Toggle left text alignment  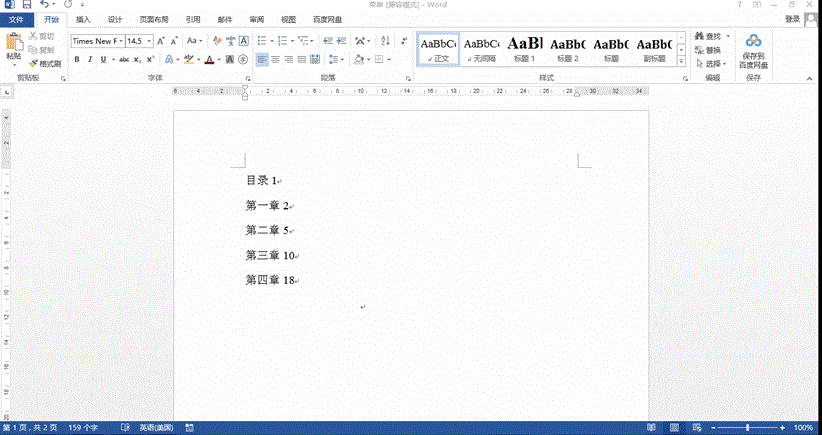click(x=262, y=60)
